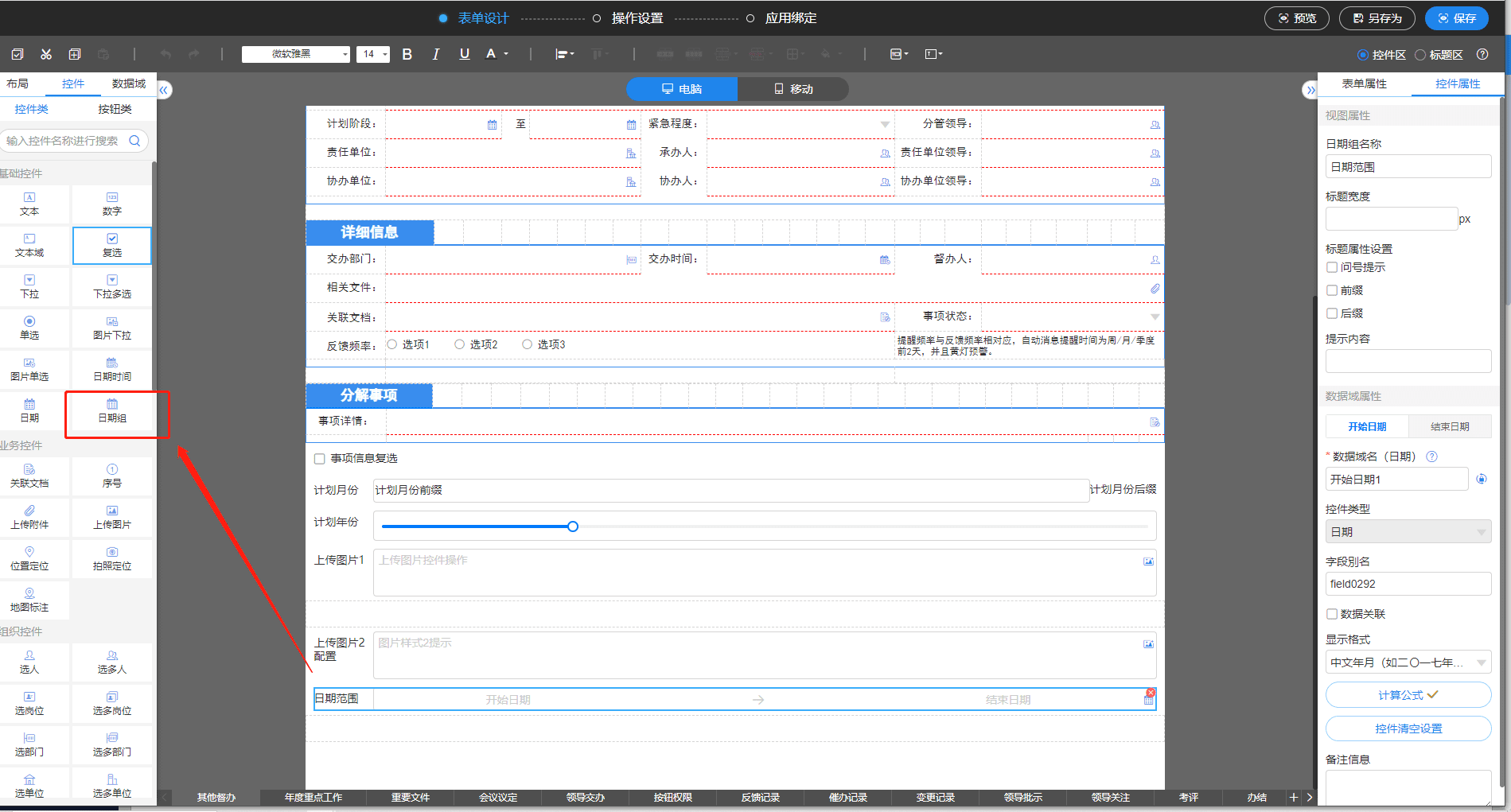Image resolution: width=1511 pixels, height=812 pixels.
Task: Click the 另存为 save-as button
Action: click(1377, 18)
